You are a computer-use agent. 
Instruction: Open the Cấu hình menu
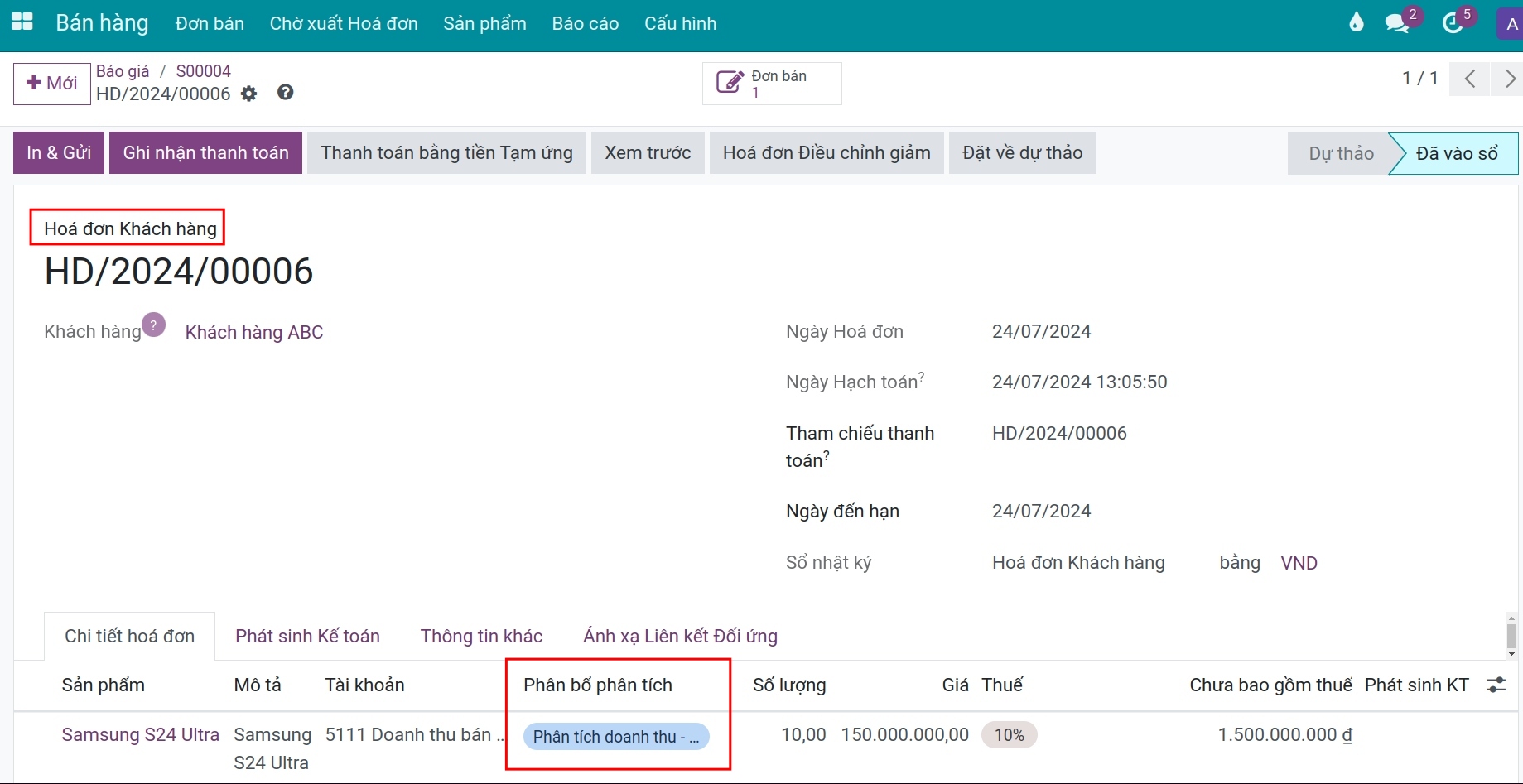tap(681, 23)
